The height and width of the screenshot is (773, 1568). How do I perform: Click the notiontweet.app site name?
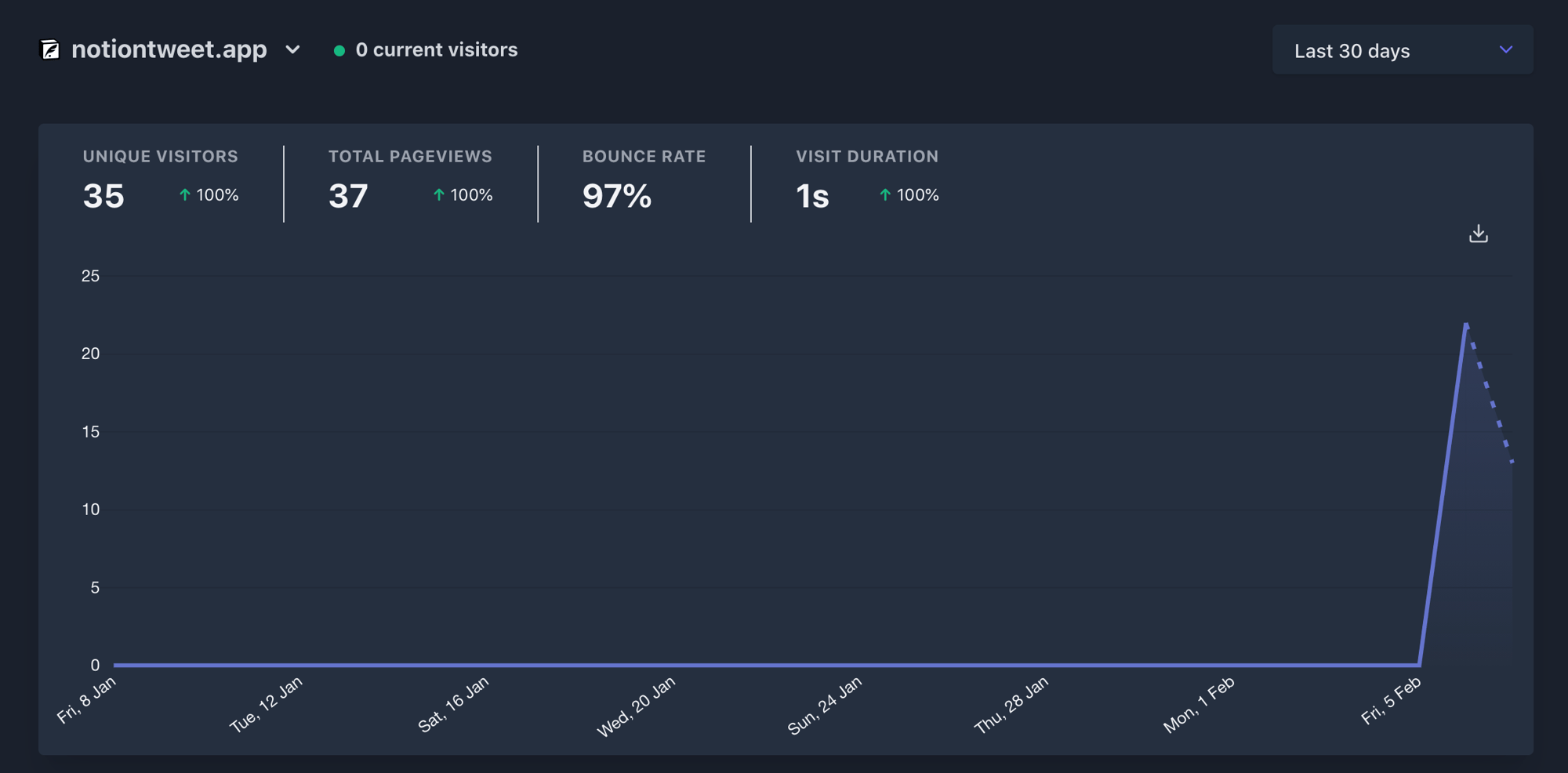point(169,49)
